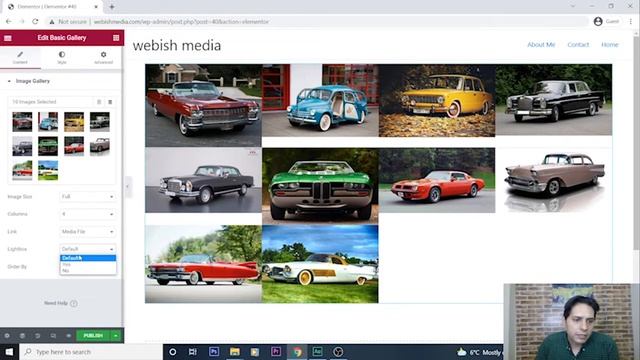Switch to the Content tab

tap(20, 58)
